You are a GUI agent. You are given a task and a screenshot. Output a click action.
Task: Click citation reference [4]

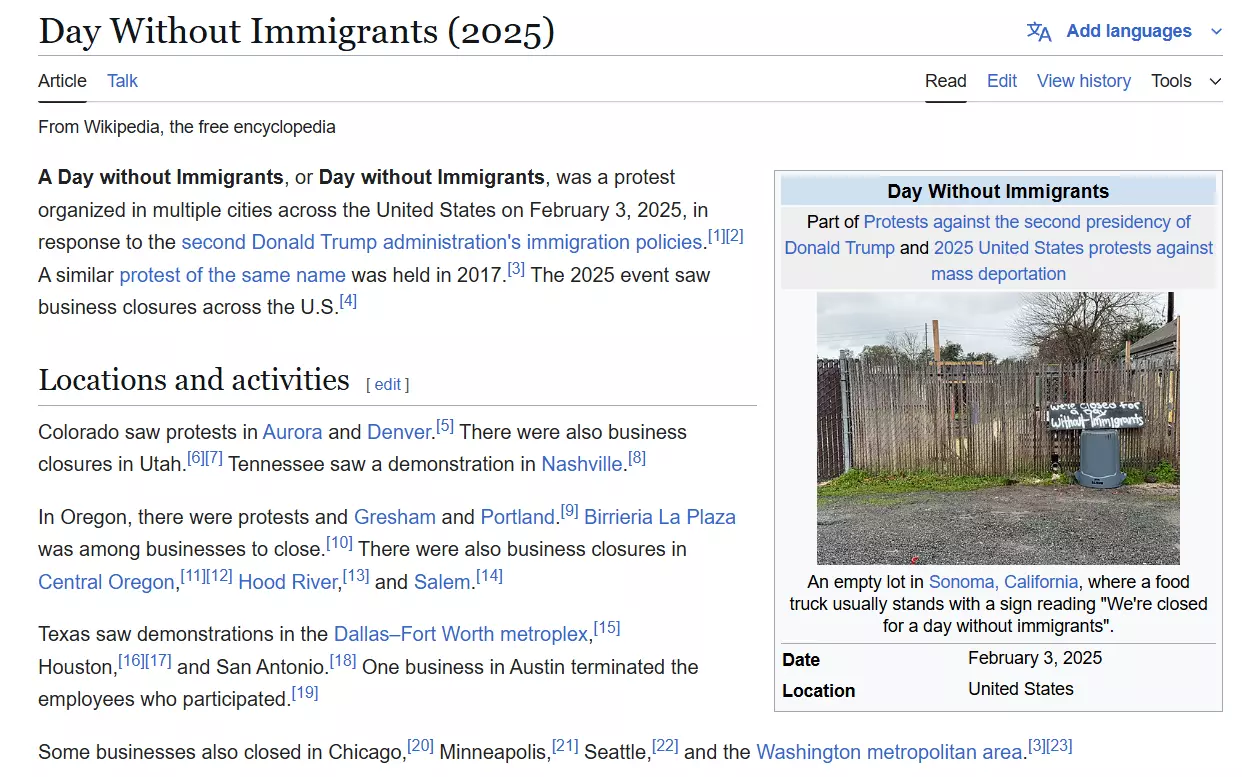(348, 301)
